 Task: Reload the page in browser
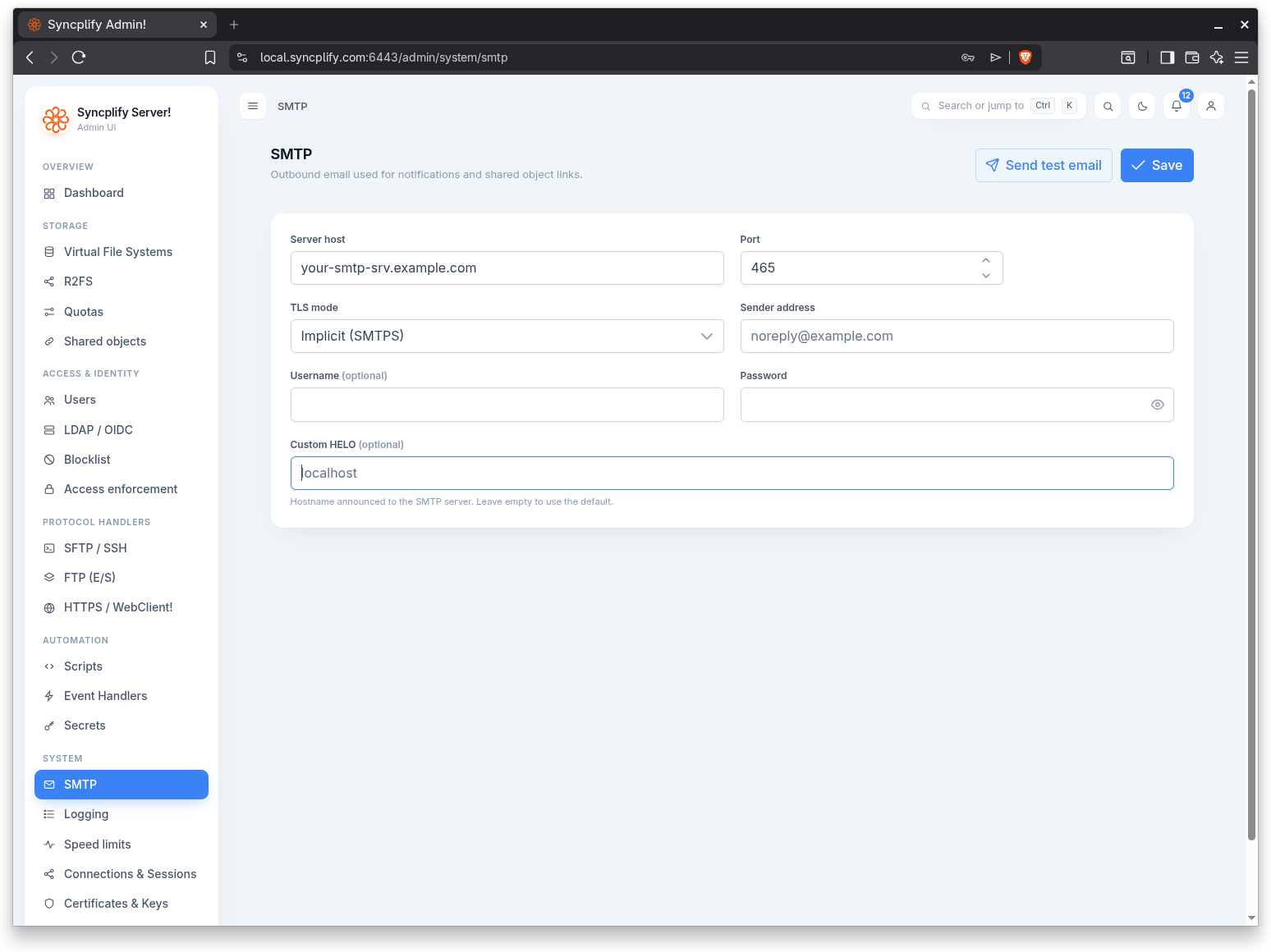[x=79, y=57]
